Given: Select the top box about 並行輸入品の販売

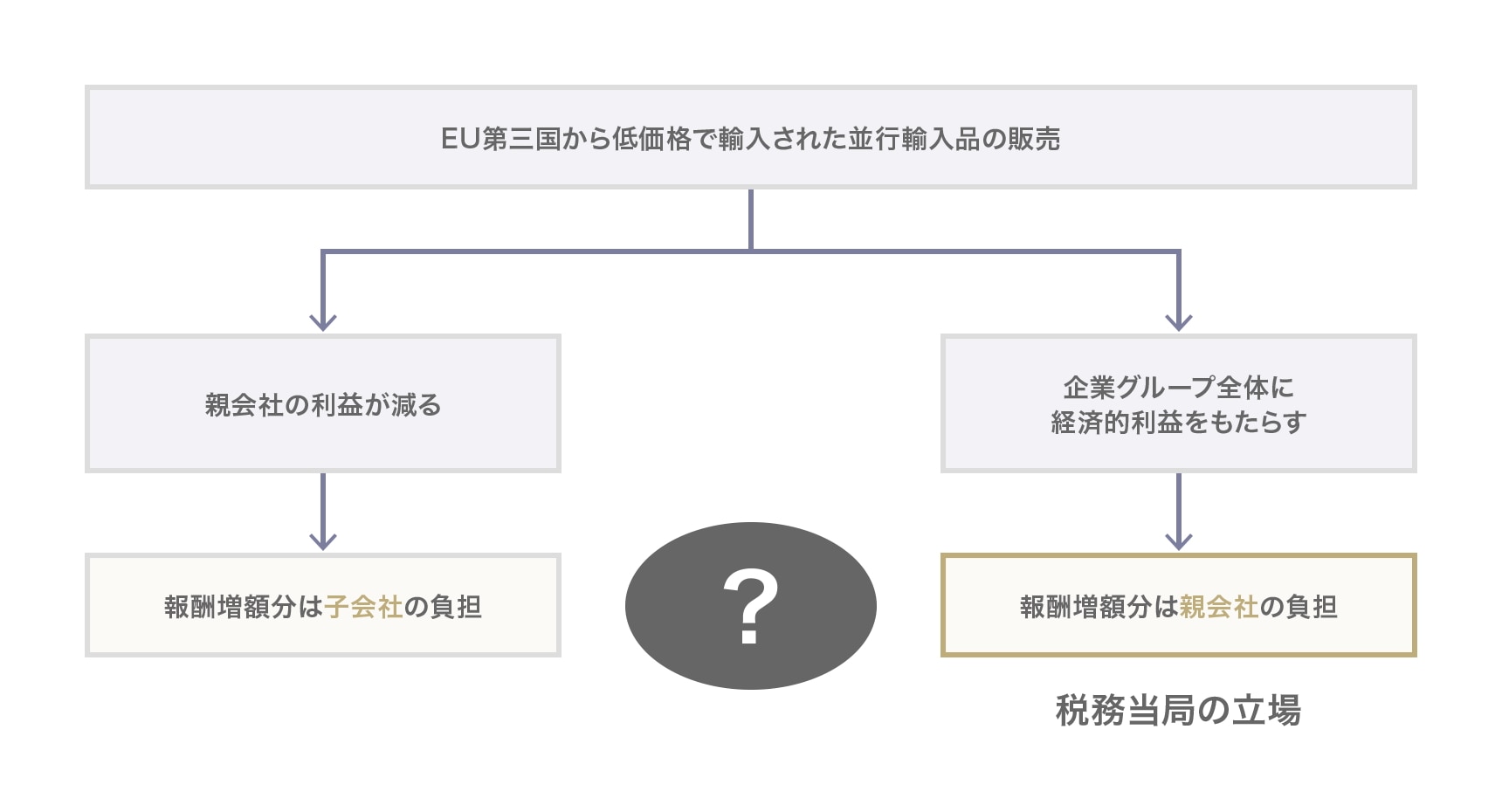Looking at the screenshot, I should [751, 137].
